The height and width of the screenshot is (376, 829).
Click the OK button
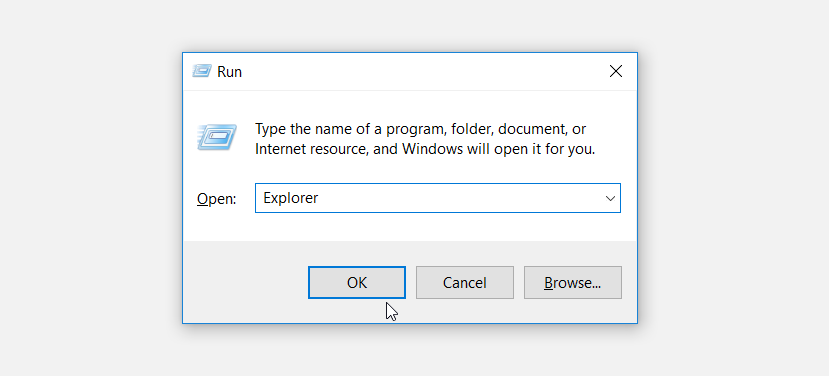click(357, 282)
